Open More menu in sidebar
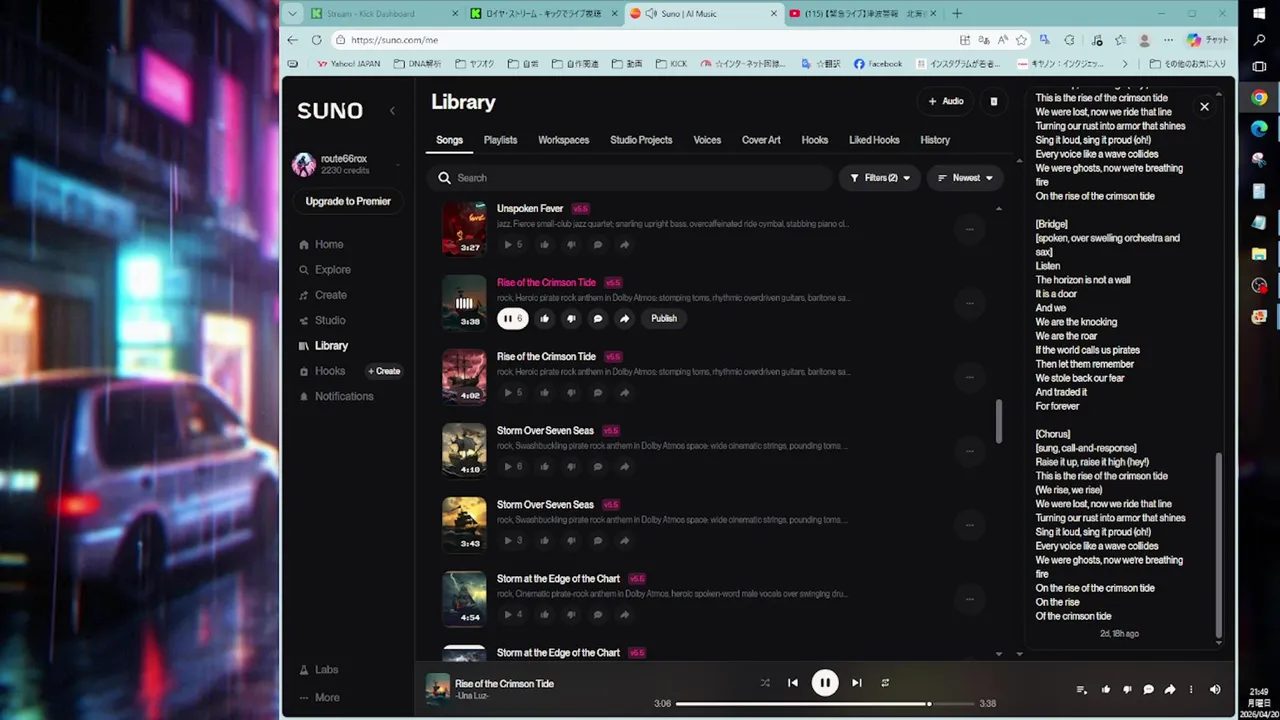 click(319, 698)
